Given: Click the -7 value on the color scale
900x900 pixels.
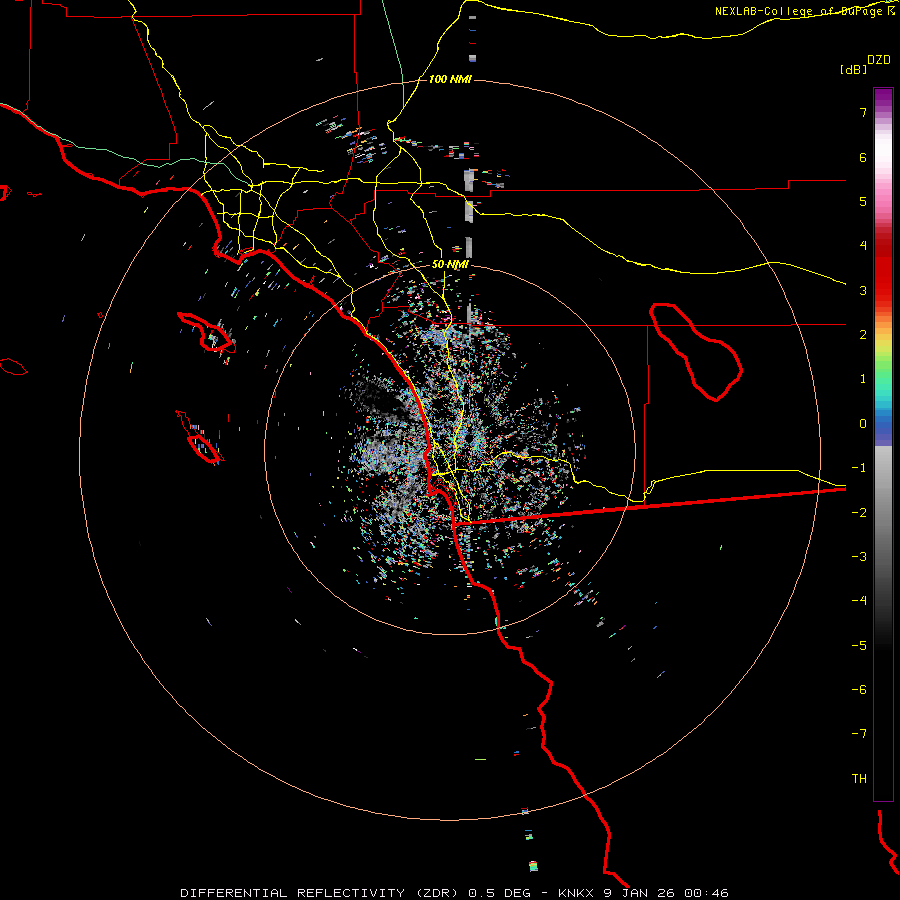Looking at the screenshot, I should click(859, 734).
